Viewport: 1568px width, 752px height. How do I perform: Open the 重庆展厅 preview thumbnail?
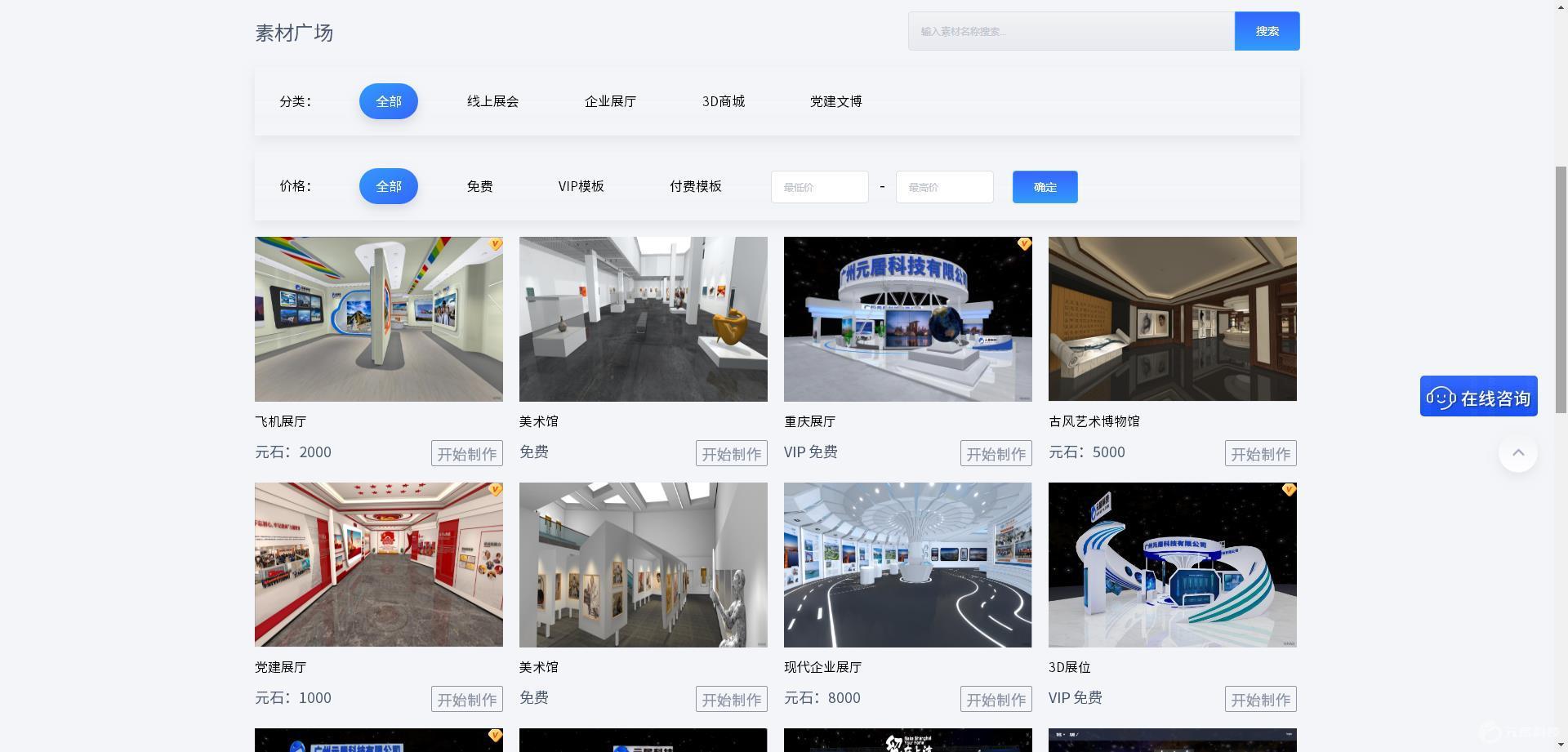click(x=908, y=319)
